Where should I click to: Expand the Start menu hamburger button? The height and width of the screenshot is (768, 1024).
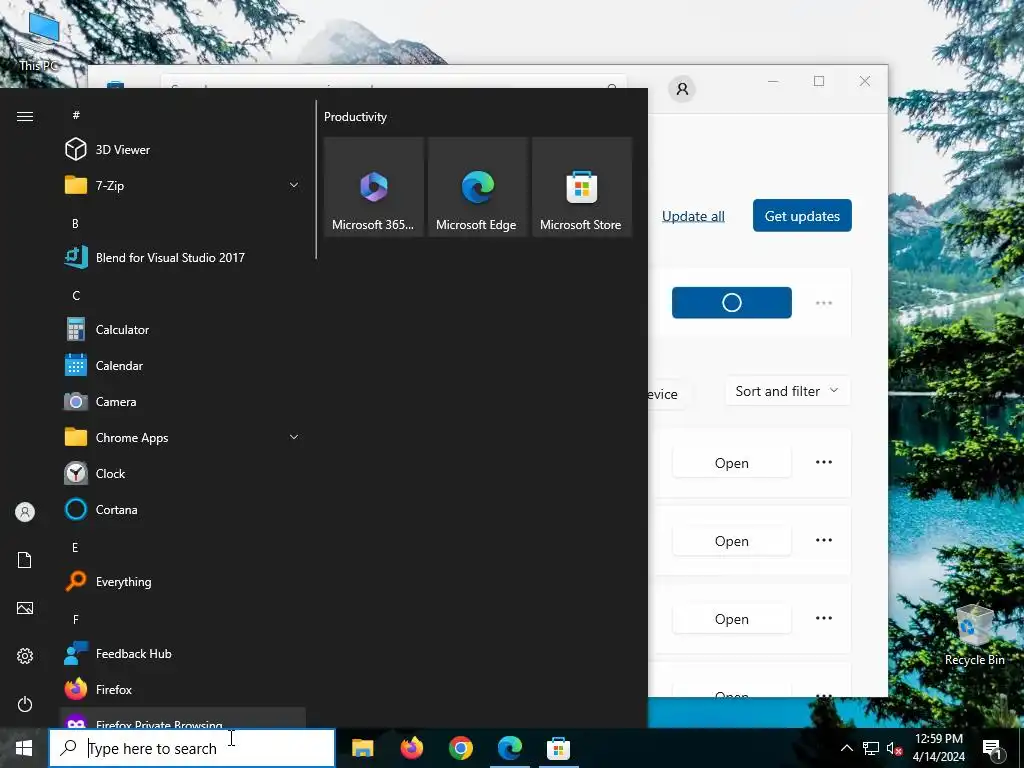25,116
